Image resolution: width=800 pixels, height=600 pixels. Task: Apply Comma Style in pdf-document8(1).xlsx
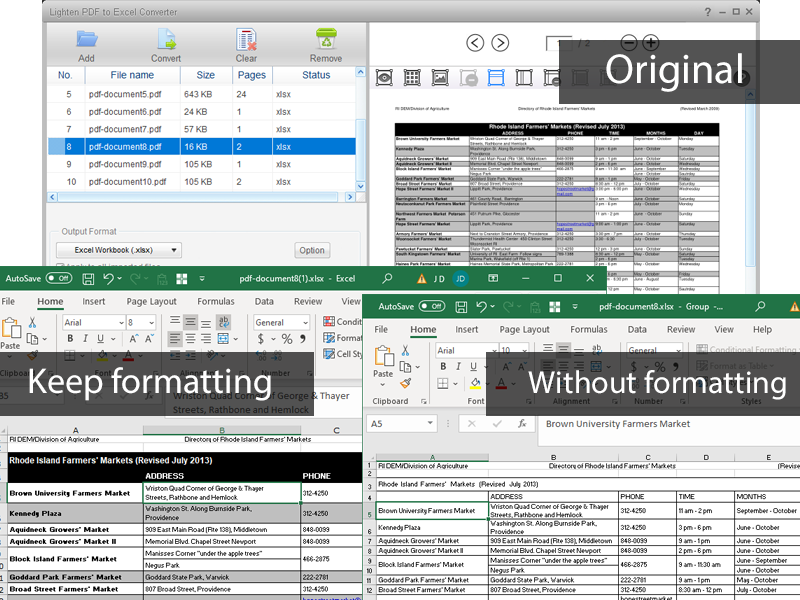coord(303,339)
